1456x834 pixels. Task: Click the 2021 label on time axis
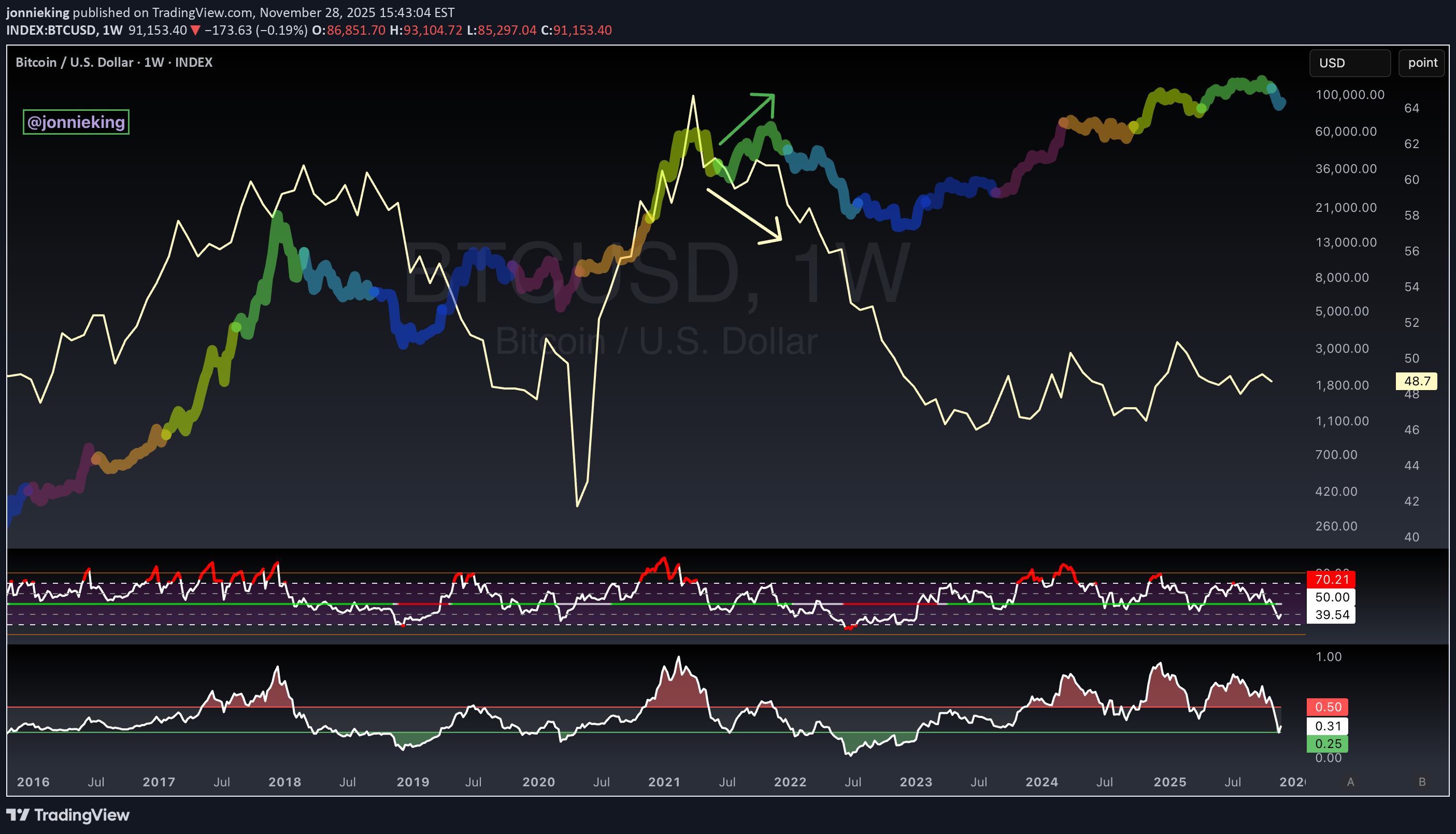pos(664,782)
